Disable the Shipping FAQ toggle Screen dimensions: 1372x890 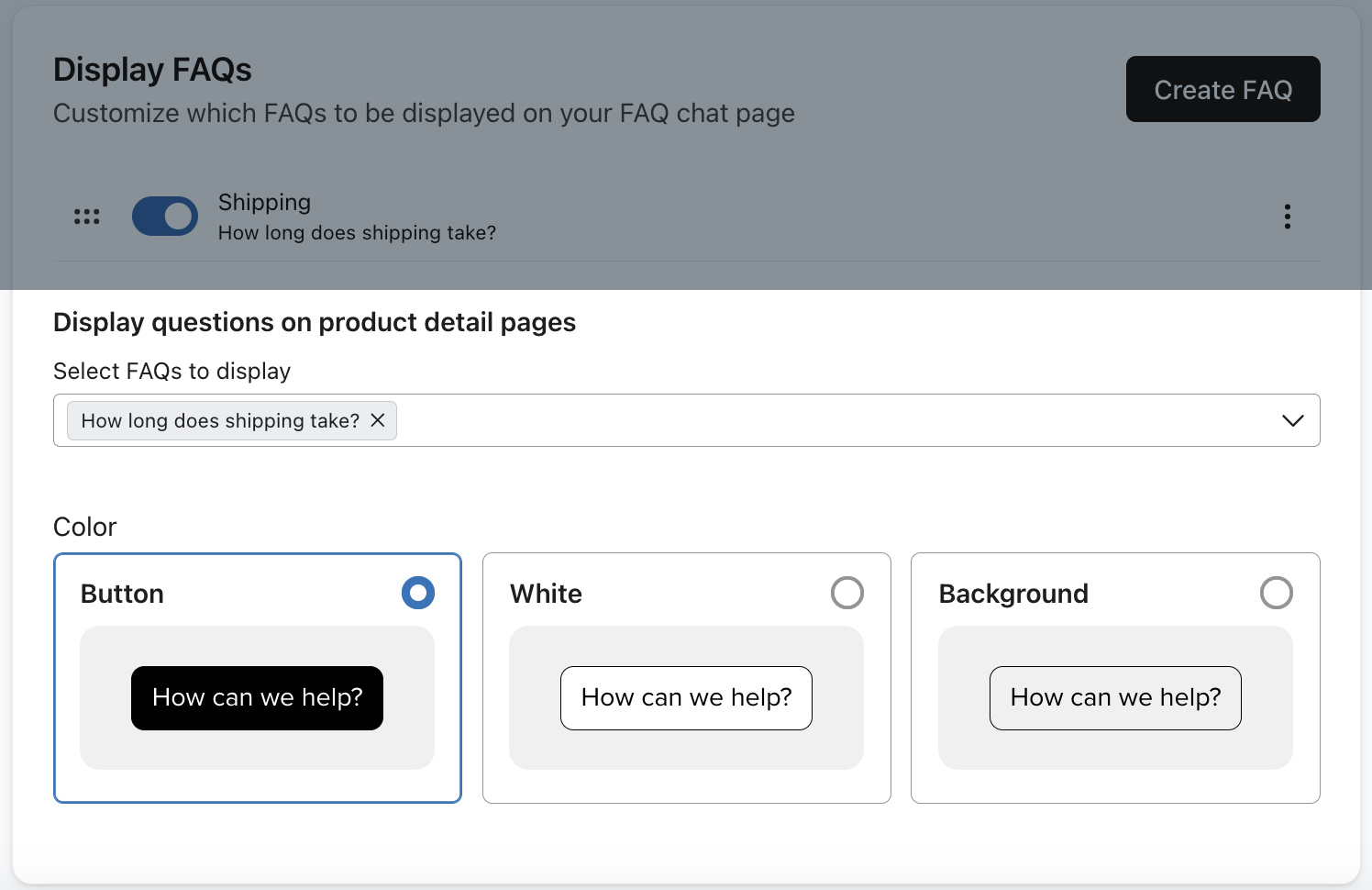(165, 216)
